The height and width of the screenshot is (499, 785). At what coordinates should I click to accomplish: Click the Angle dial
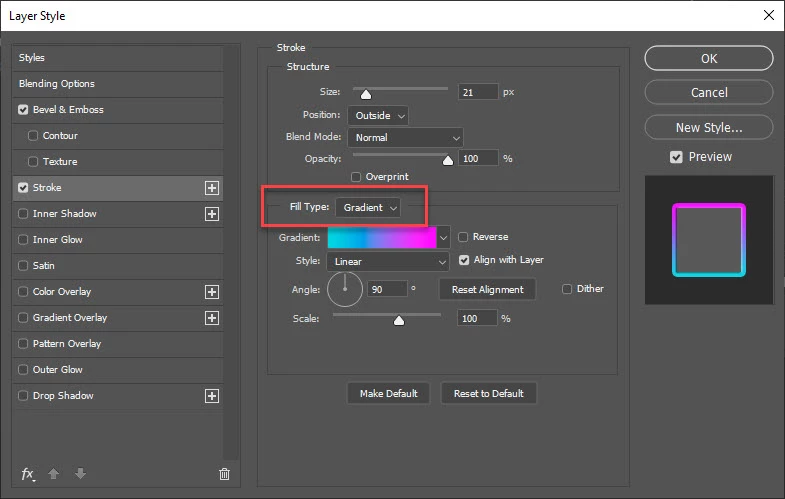[x=345, y=289]
